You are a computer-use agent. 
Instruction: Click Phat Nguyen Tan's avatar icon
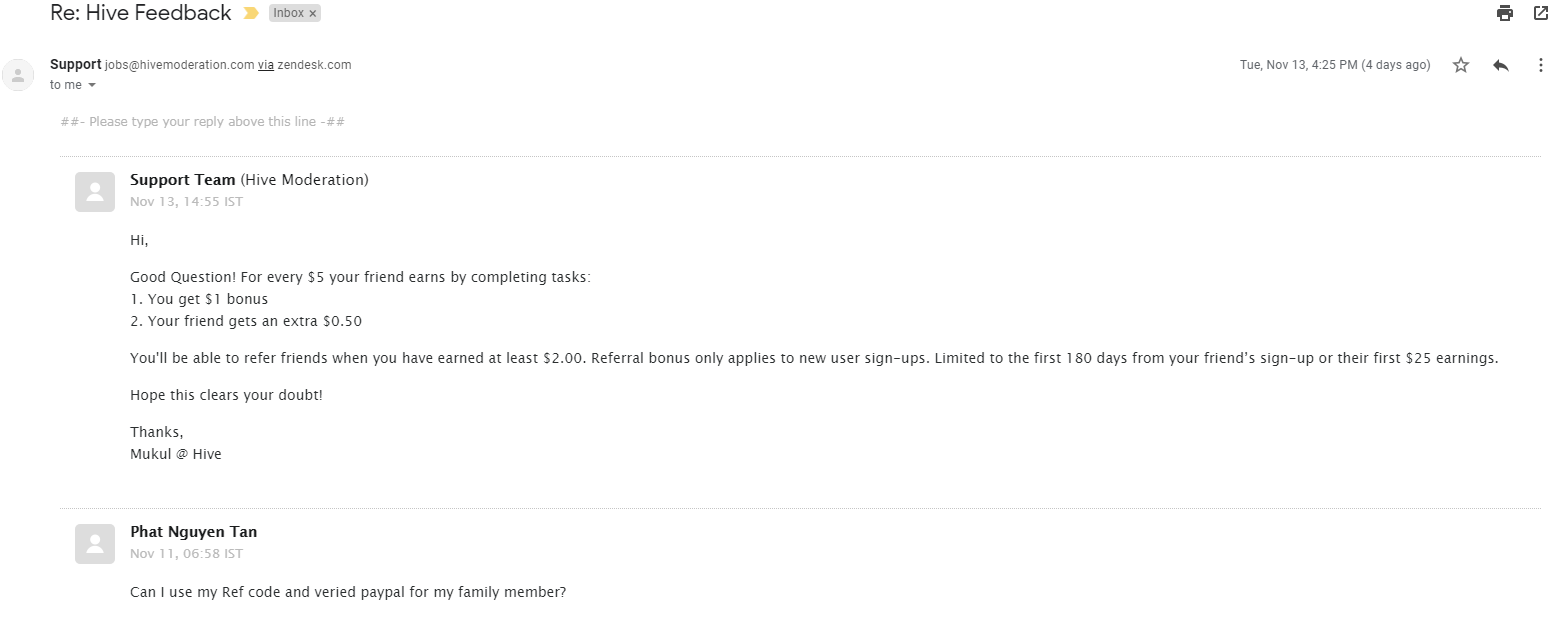tap(95, 544)
